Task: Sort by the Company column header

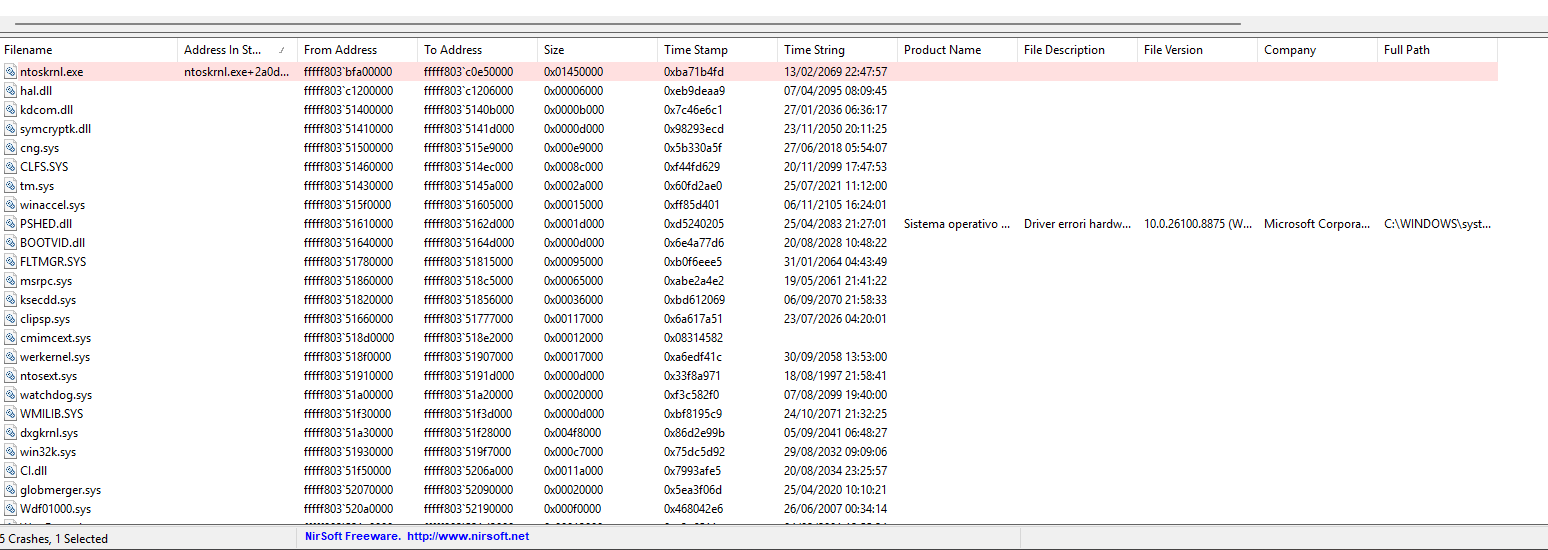Action: click(1318, 50)
